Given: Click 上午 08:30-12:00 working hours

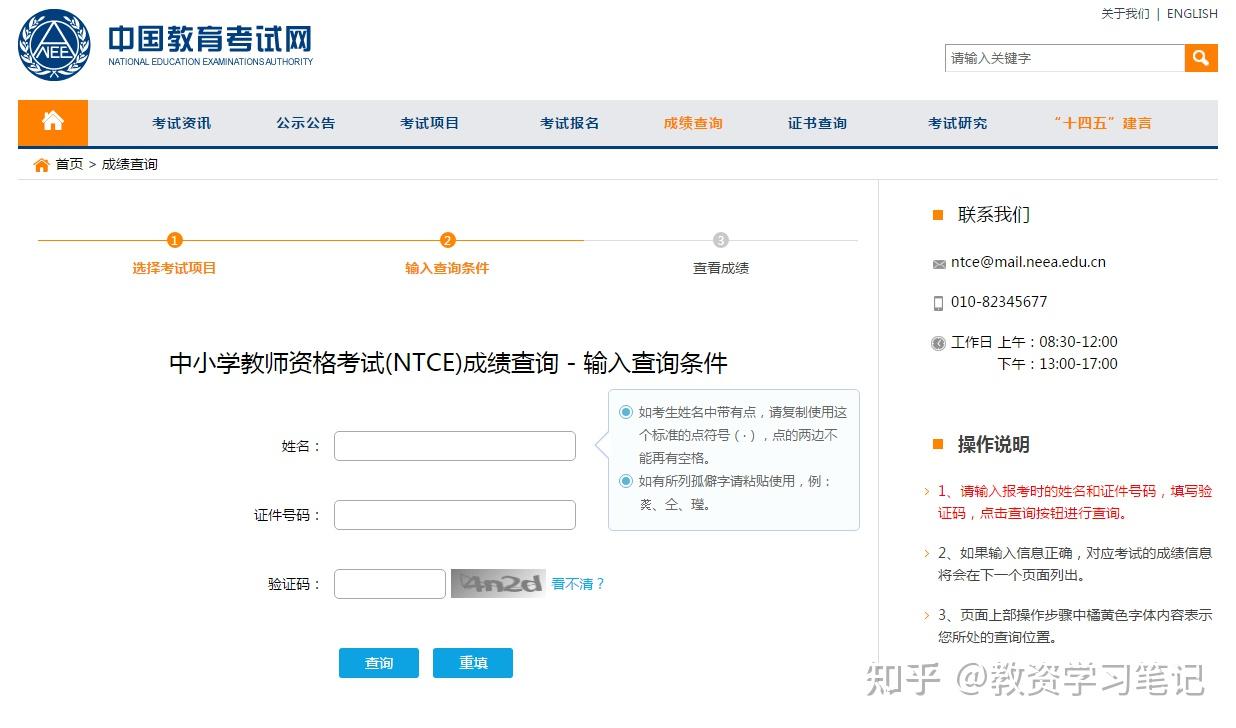Looking at the screenshot, I should [x=1057, y=342].
